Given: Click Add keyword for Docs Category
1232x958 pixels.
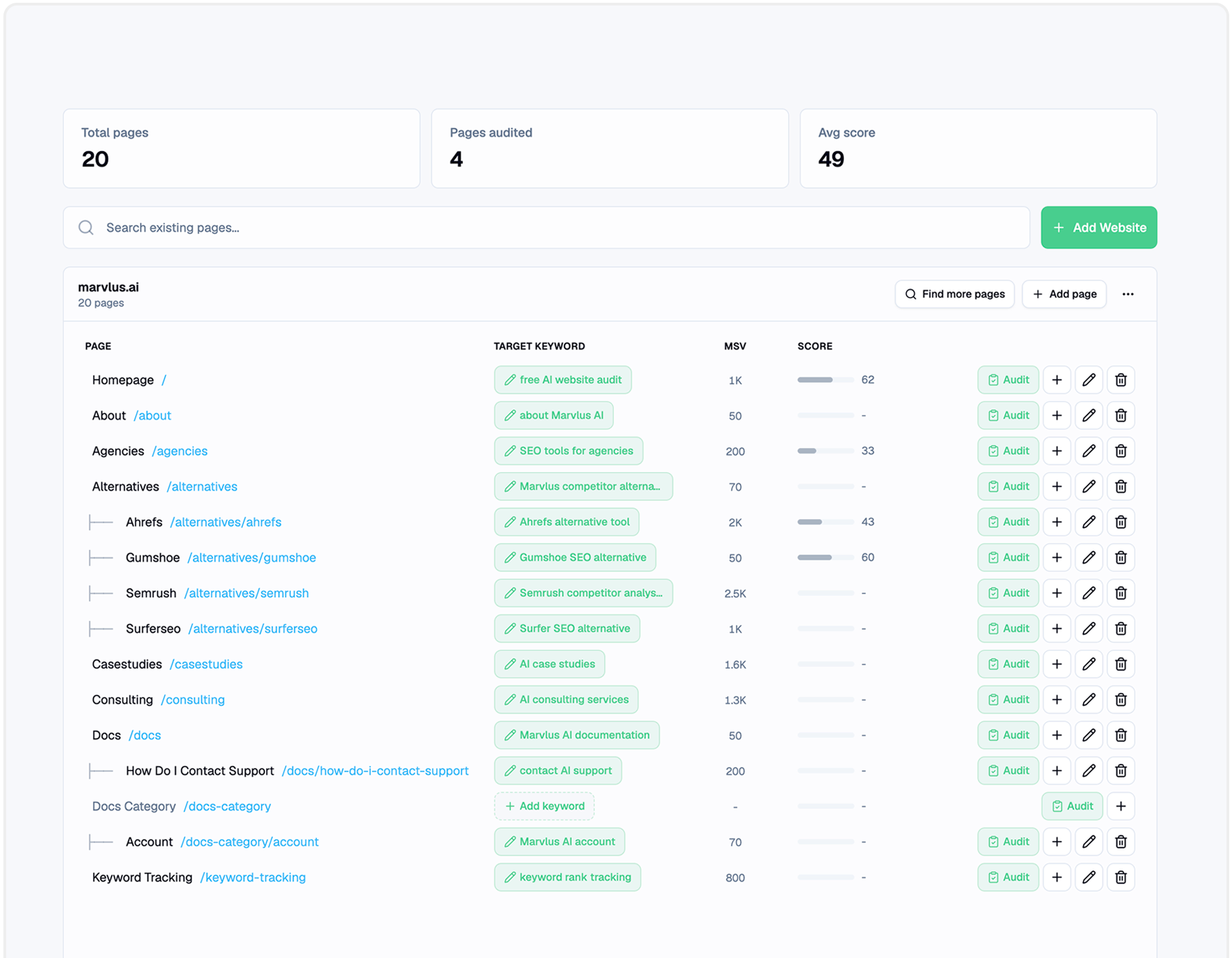Looking at the screenshot, I should [x=544, y=806].
